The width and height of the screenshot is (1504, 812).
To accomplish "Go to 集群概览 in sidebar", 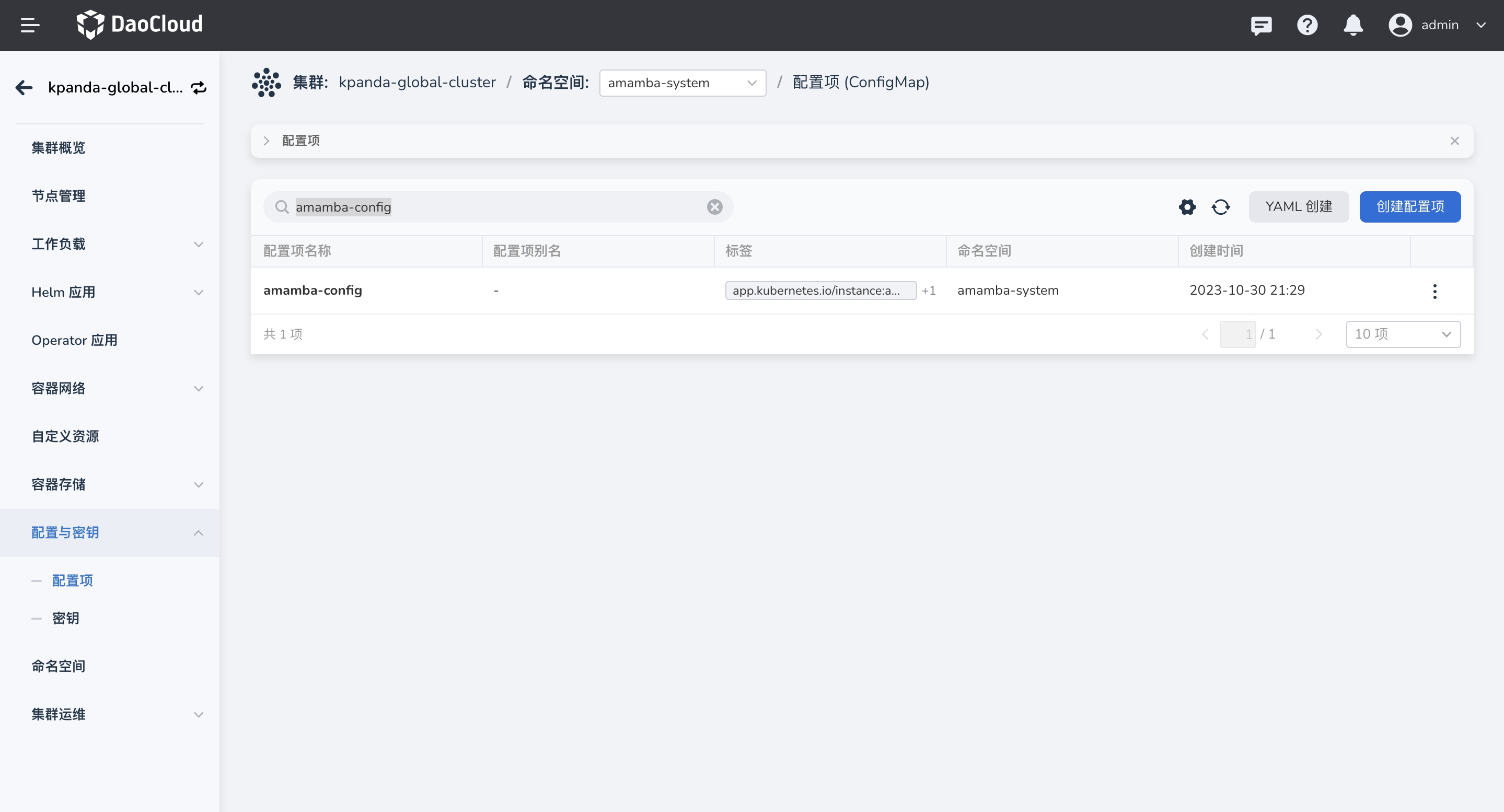I will [x=59, y=148].
